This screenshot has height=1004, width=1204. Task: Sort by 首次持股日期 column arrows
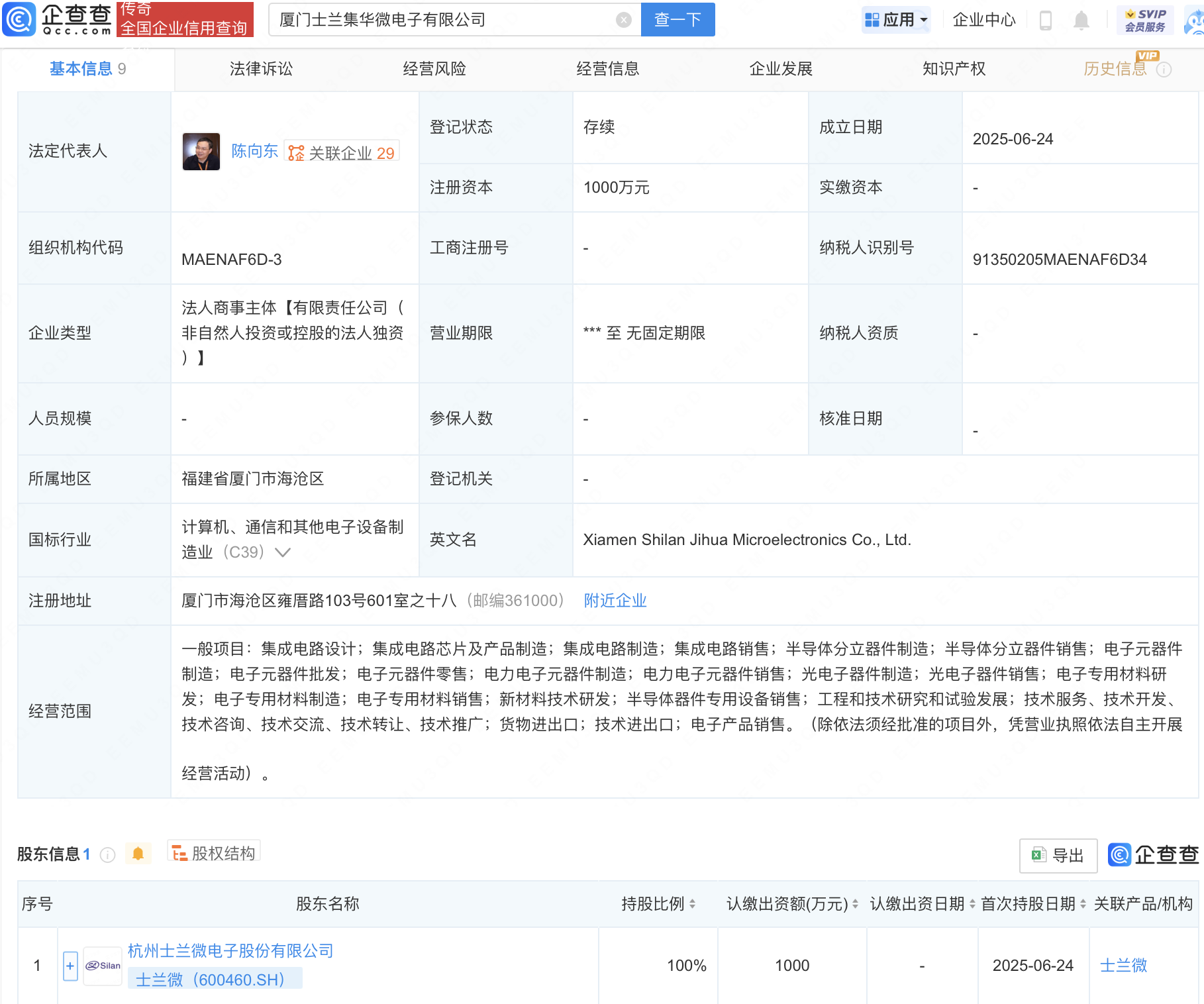[1083, 904]
